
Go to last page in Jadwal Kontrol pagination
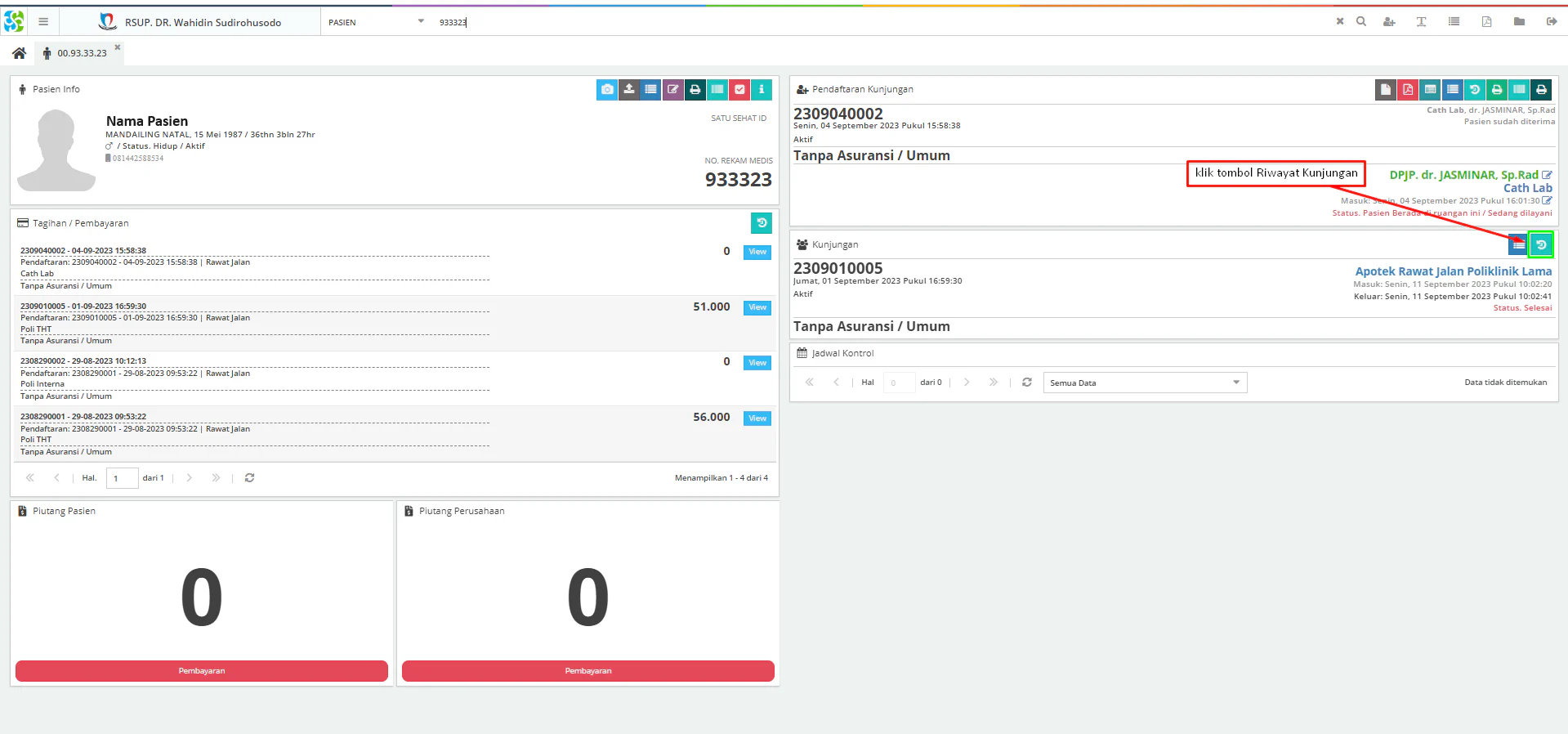coord(993,382)
